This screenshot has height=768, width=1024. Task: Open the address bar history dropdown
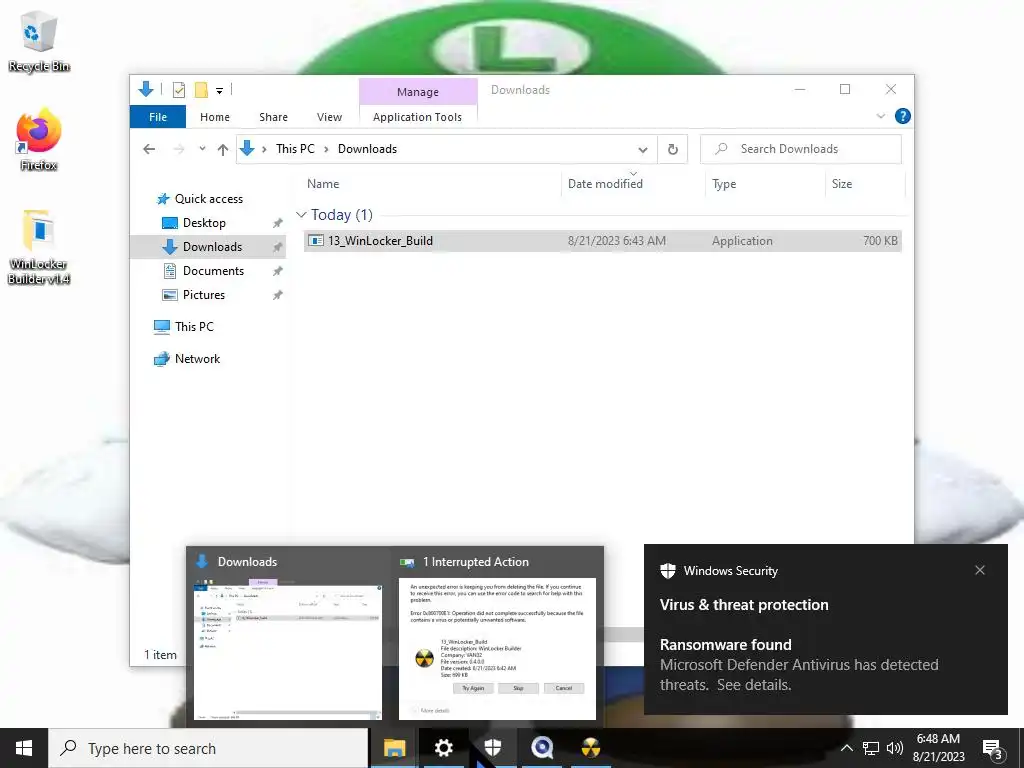click(643, 150)
